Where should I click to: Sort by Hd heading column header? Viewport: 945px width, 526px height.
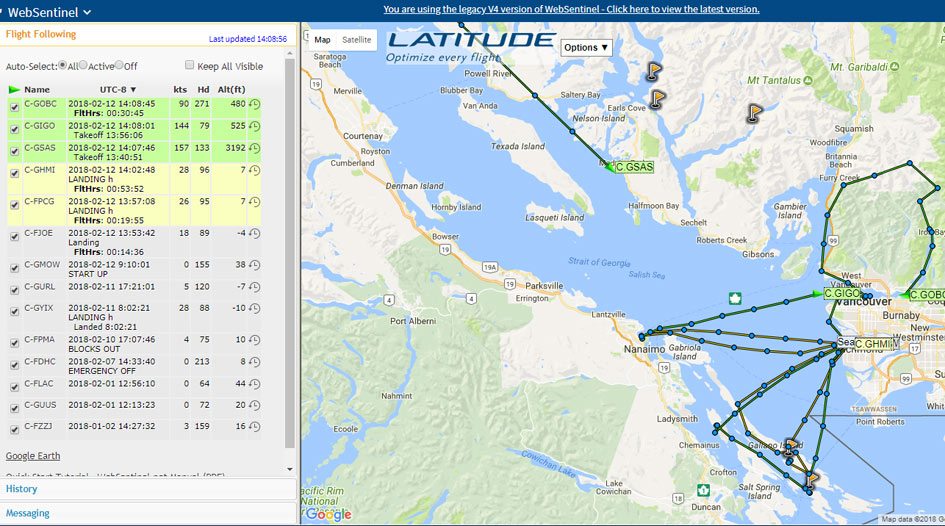pos(203,90)
